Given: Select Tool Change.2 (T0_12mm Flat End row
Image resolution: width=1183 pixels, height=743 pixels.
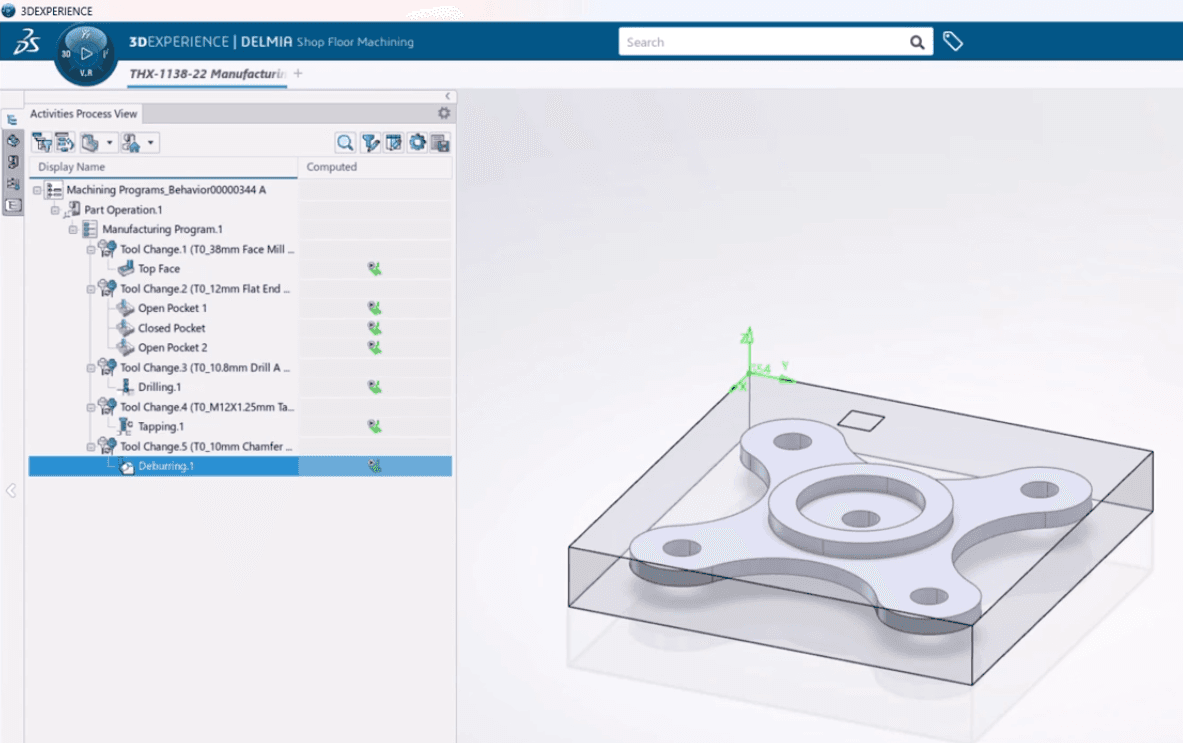Looking at the screenshot, I should [205, 288].
